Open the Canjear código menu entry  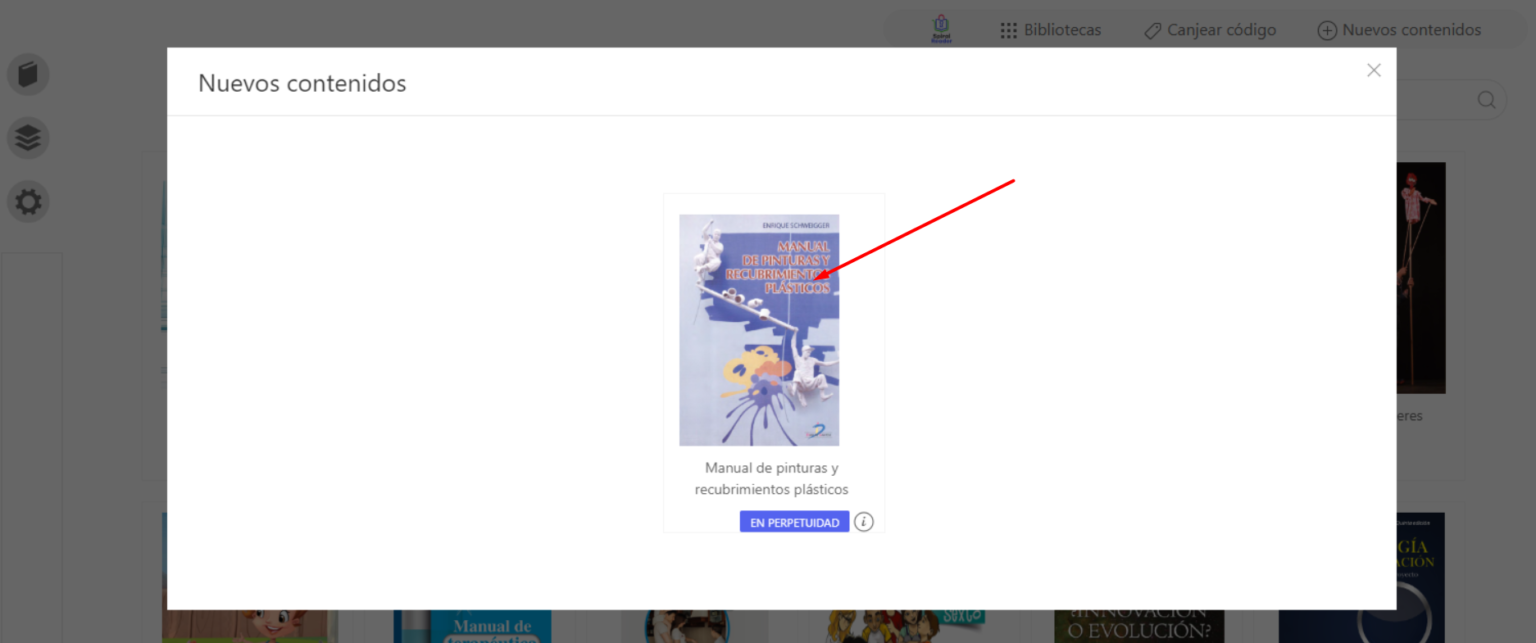(x=1222, y=30)
